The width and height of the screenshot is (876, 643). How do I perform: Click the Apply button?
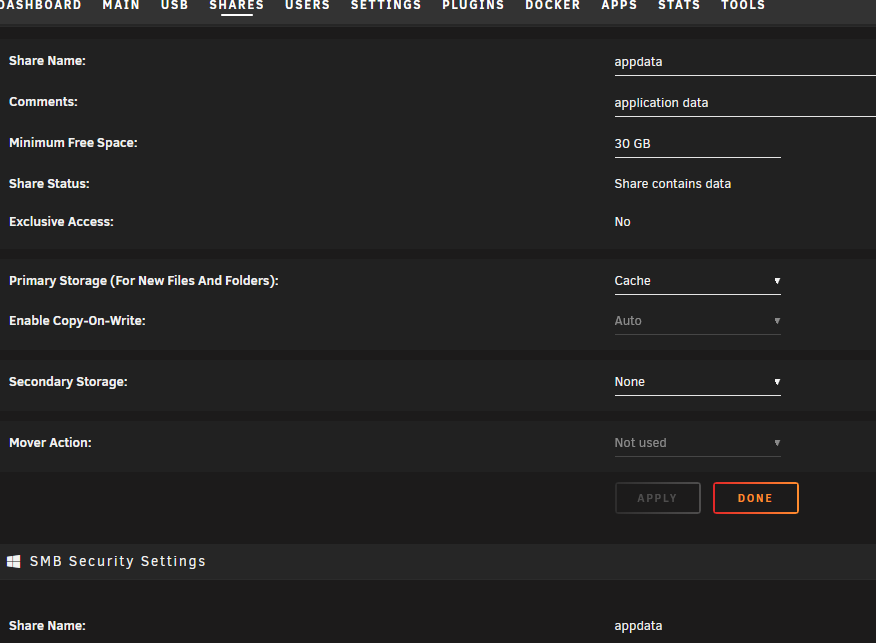(658, 498)
